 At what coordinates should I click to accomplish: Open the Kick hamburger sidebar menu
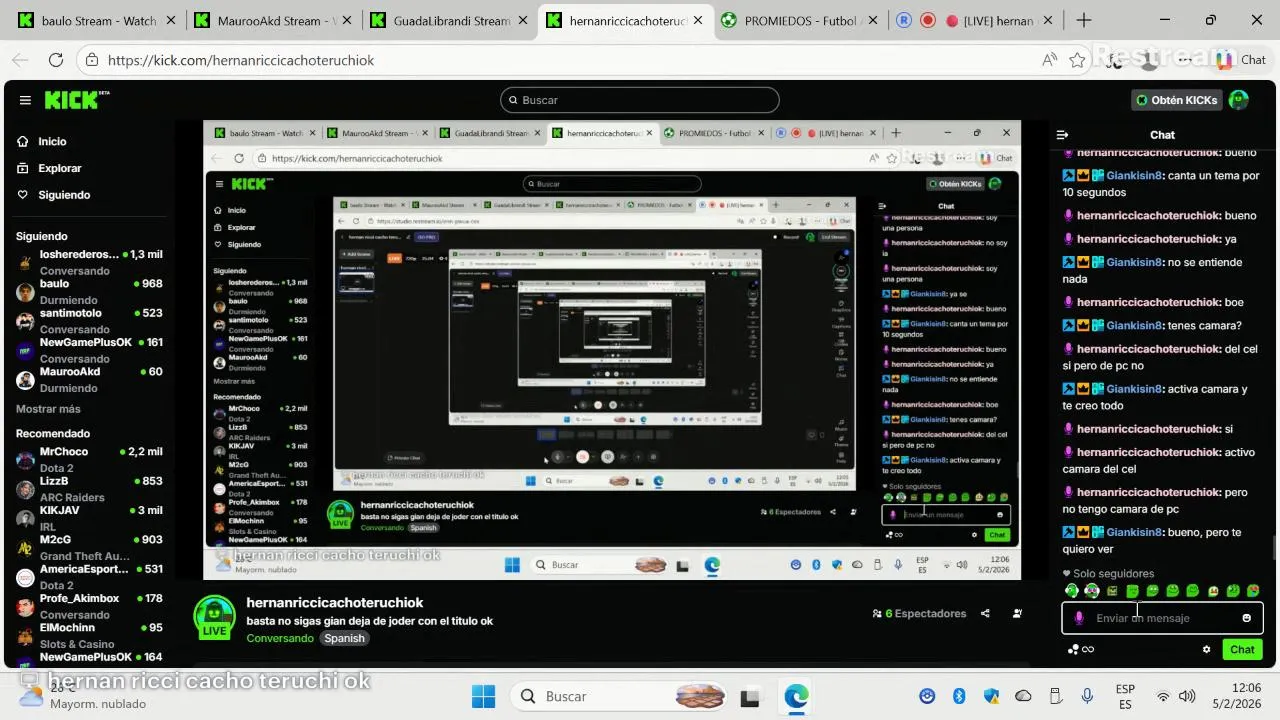tap(25, 100)
